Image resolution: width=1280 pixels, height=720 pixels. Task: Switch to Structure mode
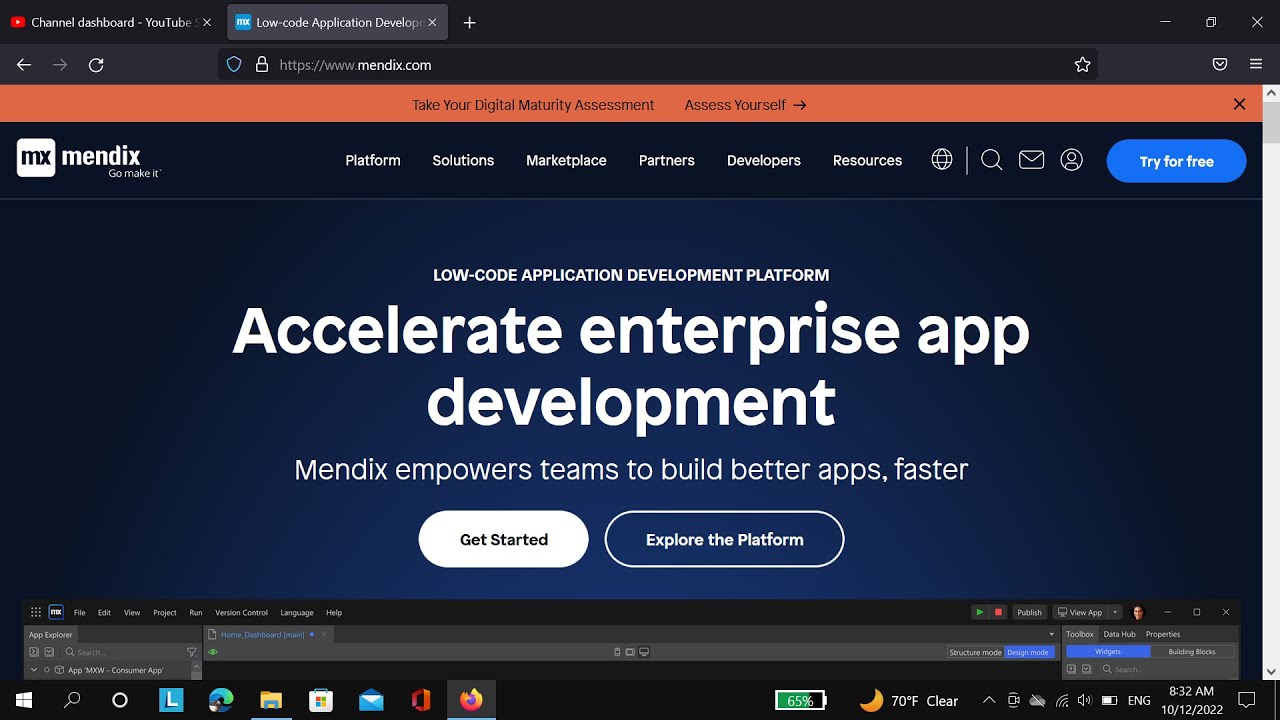tap(975, 652)
